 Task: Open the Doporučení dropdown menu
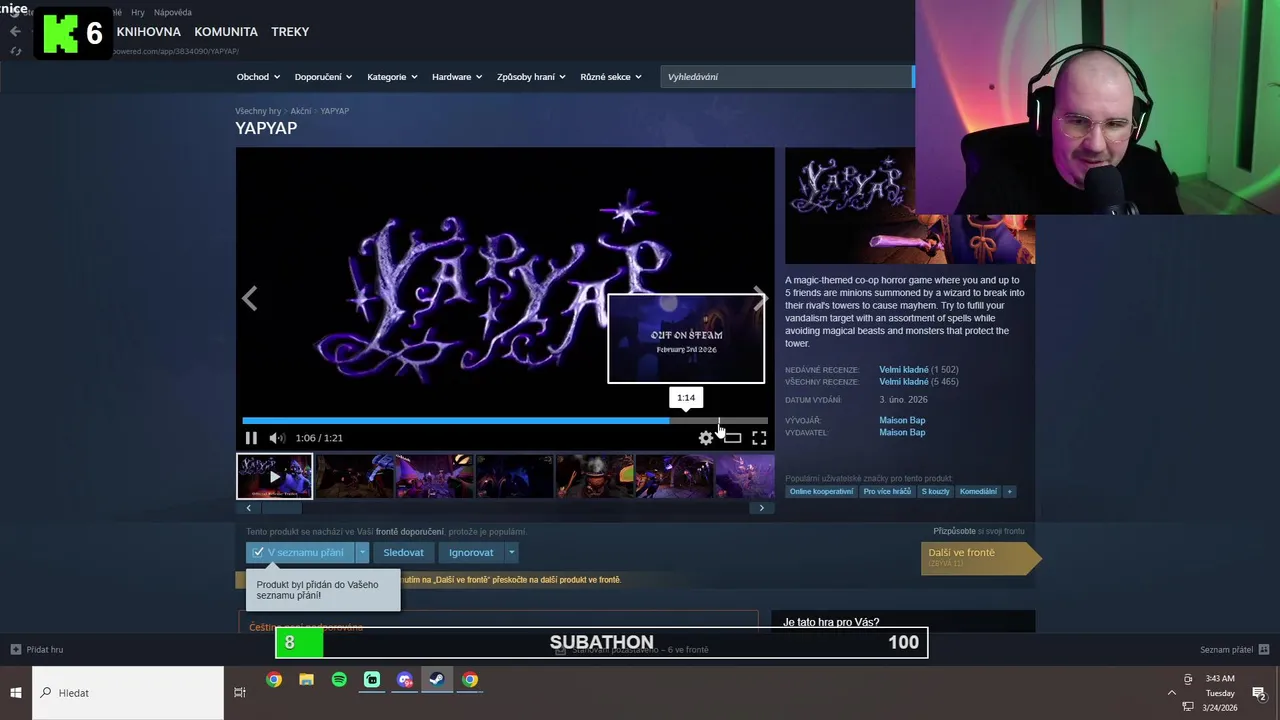323,77
